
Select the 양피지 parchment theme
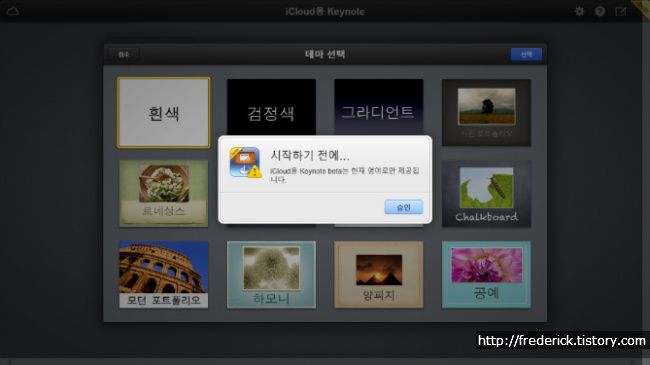tap(378, 275)
